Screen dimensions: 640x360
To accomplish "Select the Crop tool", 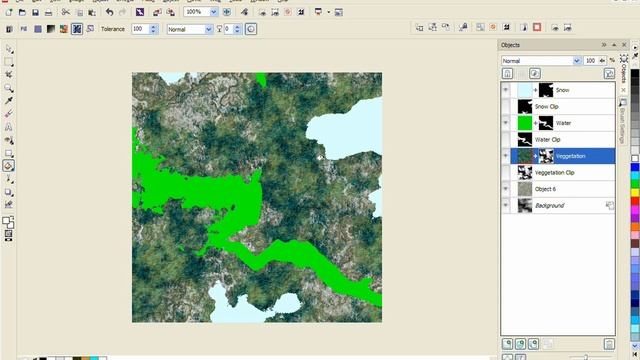I will coord(9,74).
